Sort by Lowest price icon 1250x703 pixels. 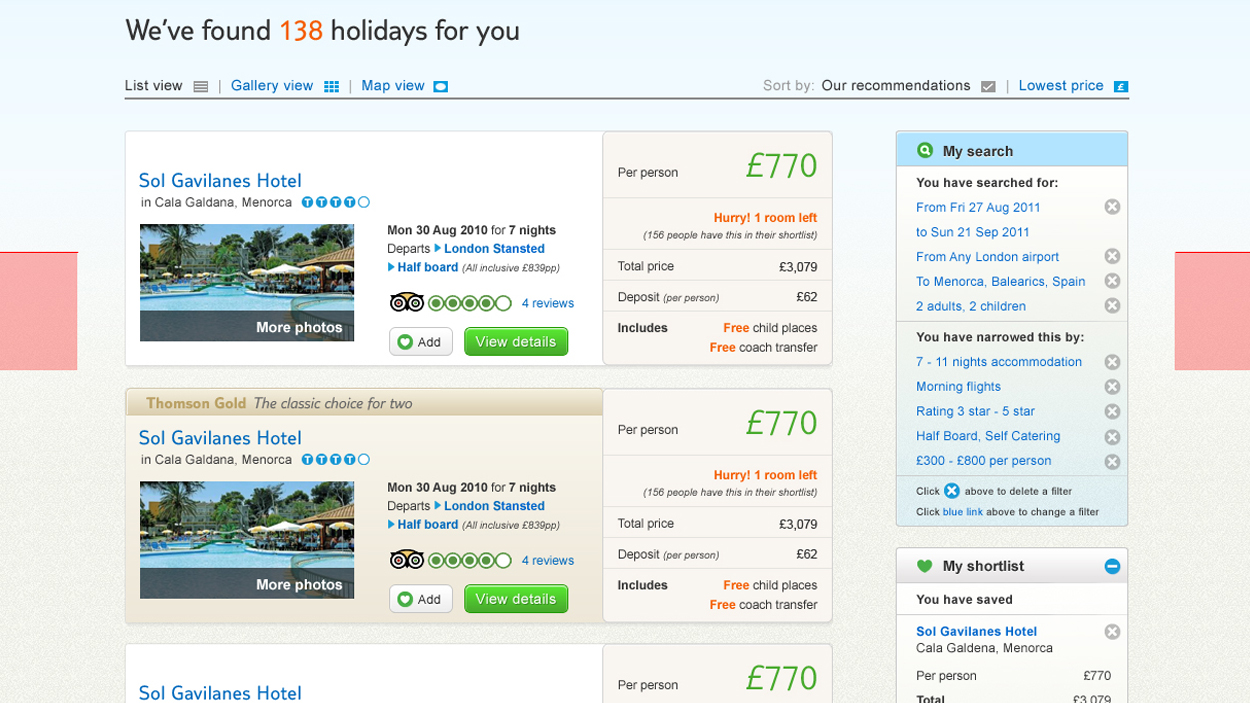tap(1121, 87)
